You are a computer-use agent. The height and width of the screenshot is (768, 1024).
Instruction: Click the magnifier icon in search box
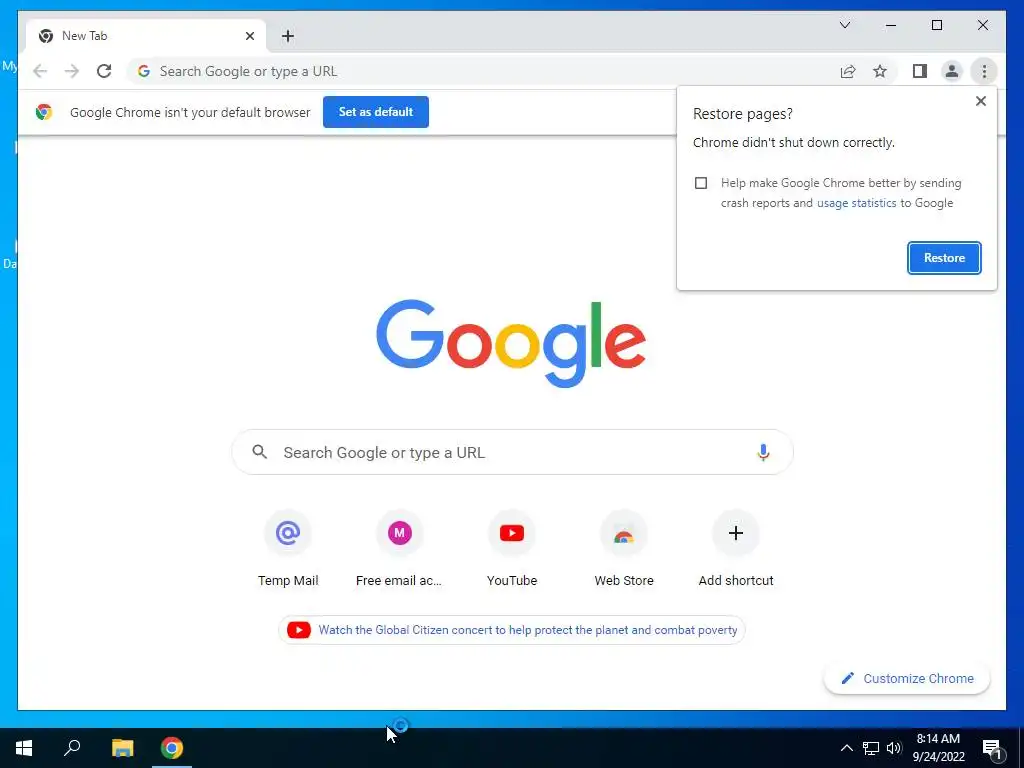coord(260,452)
